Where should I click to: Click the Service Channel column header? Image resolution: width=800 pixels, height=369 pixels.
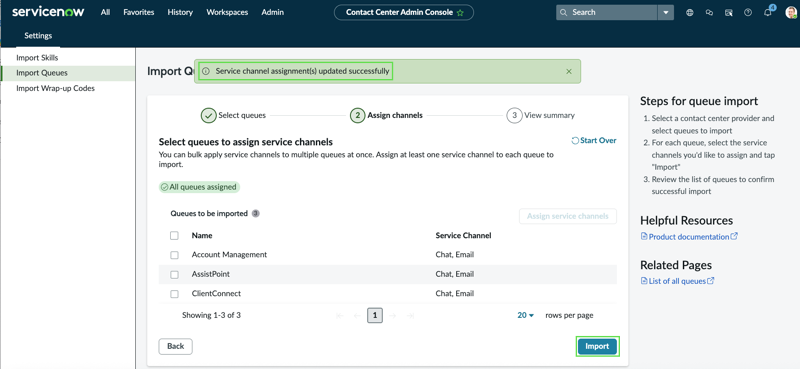pyautogui.click(x=463, y=236)
